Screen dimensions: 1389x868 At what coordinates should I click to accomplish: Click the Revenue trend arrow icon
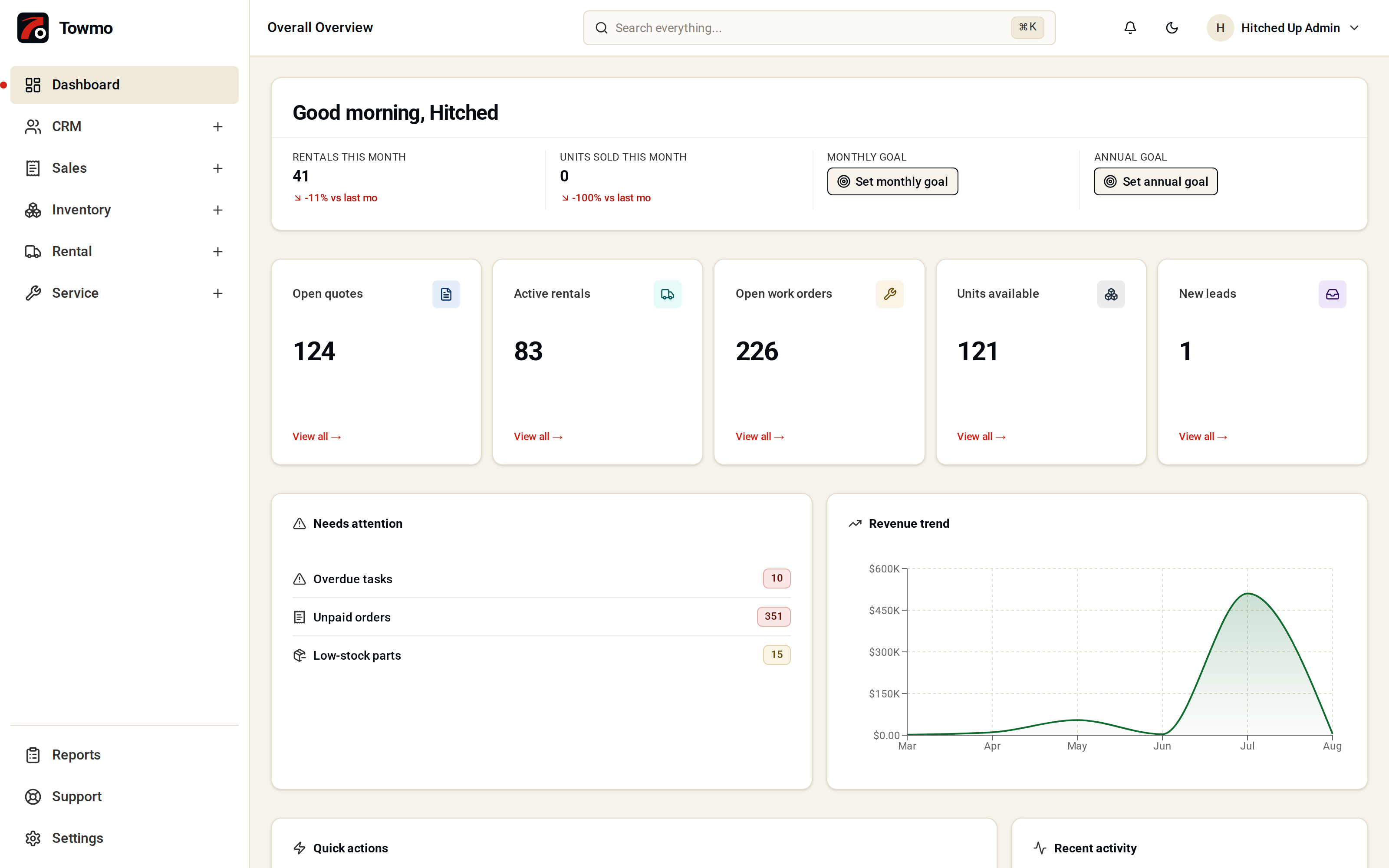(855, 523)
